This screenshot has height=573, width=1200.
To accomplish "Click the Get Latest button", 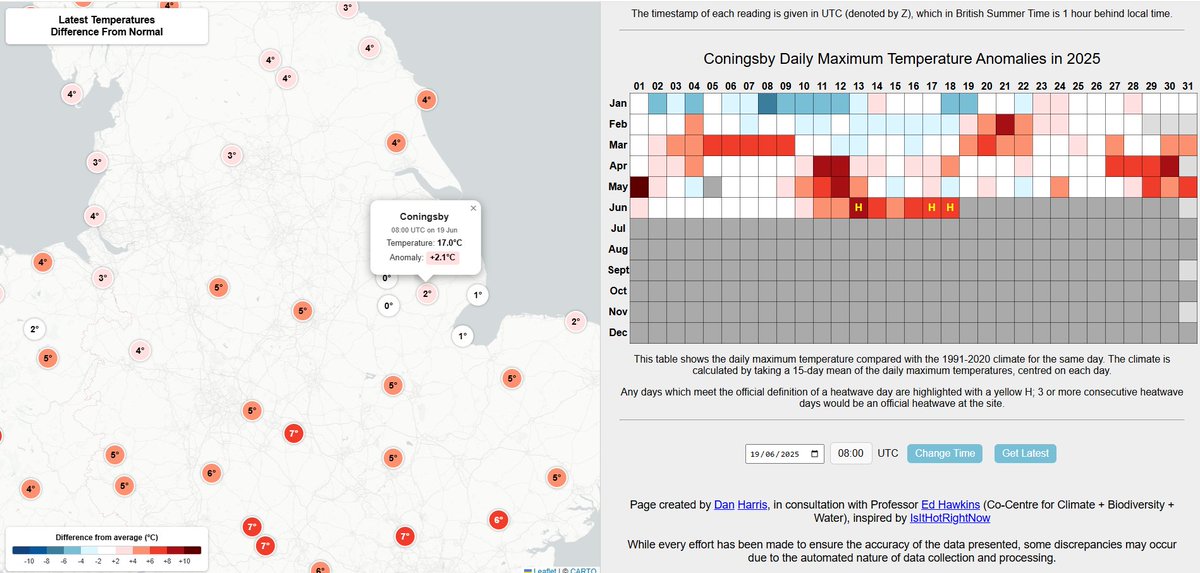I will click(1025, 453).
